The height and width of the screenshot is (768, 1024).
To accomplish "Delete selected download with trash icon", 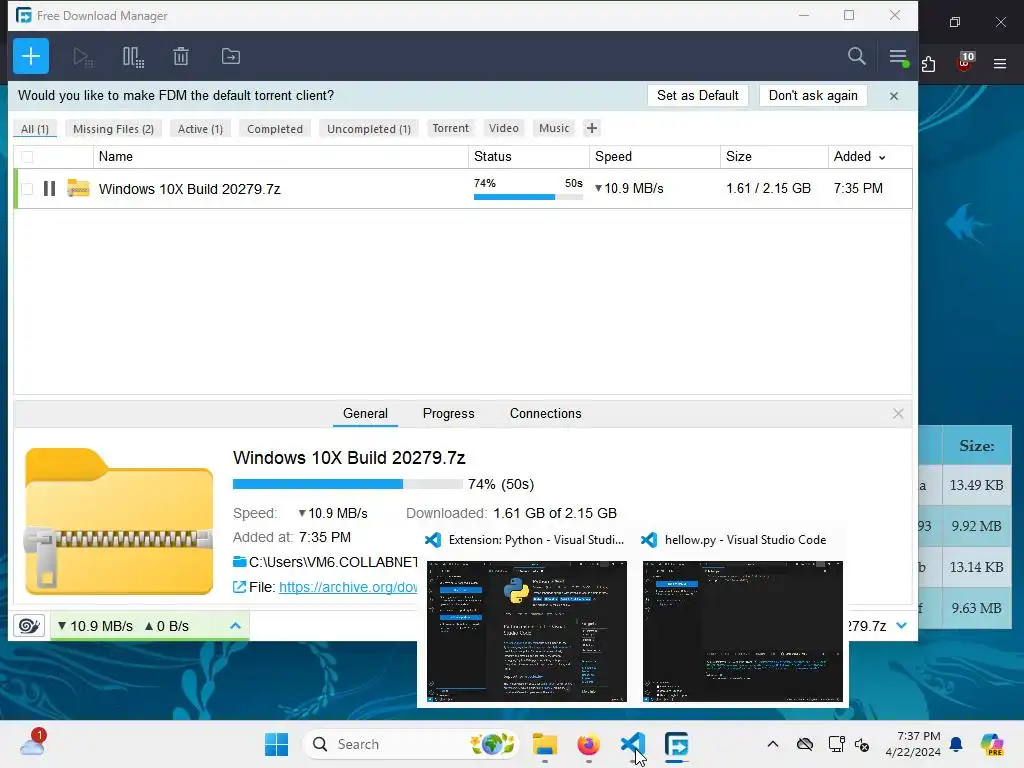I will [181, 57].
